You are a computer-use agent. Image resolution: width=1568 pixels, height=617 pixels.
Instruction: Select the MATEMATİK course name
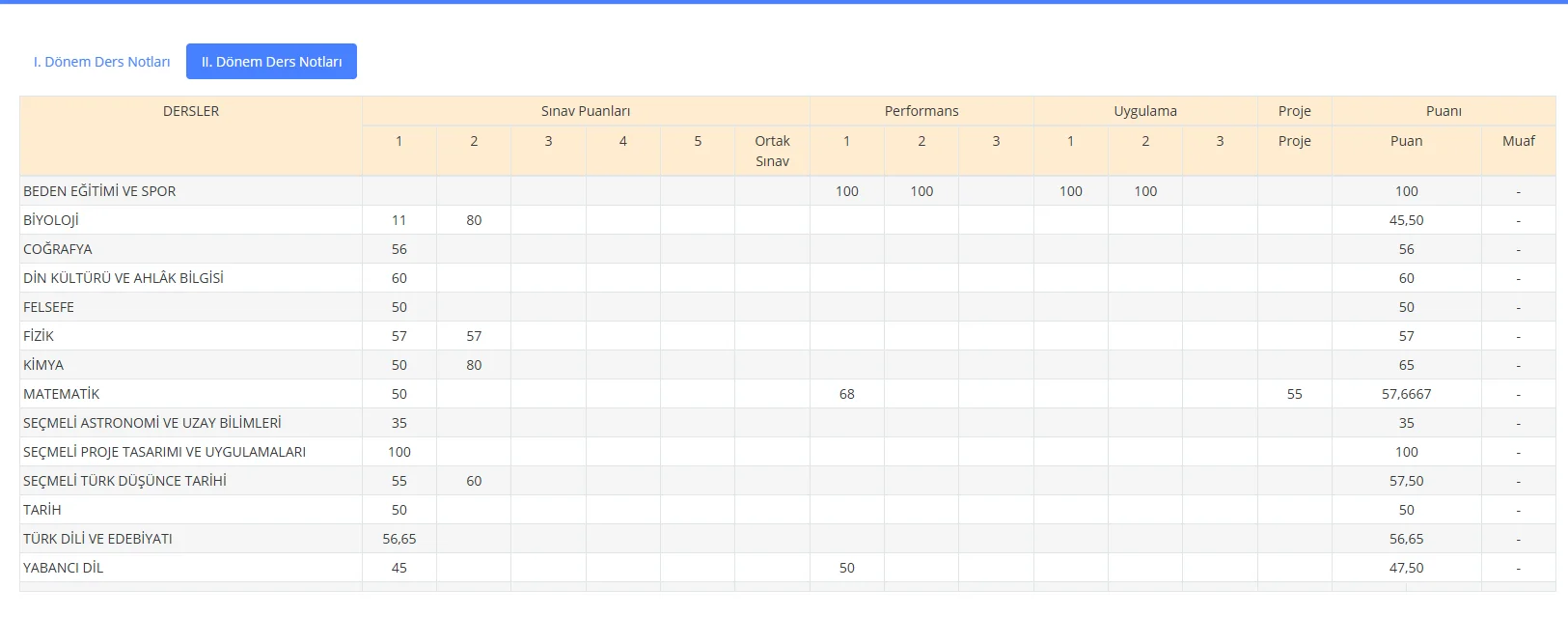pos(62,394)
